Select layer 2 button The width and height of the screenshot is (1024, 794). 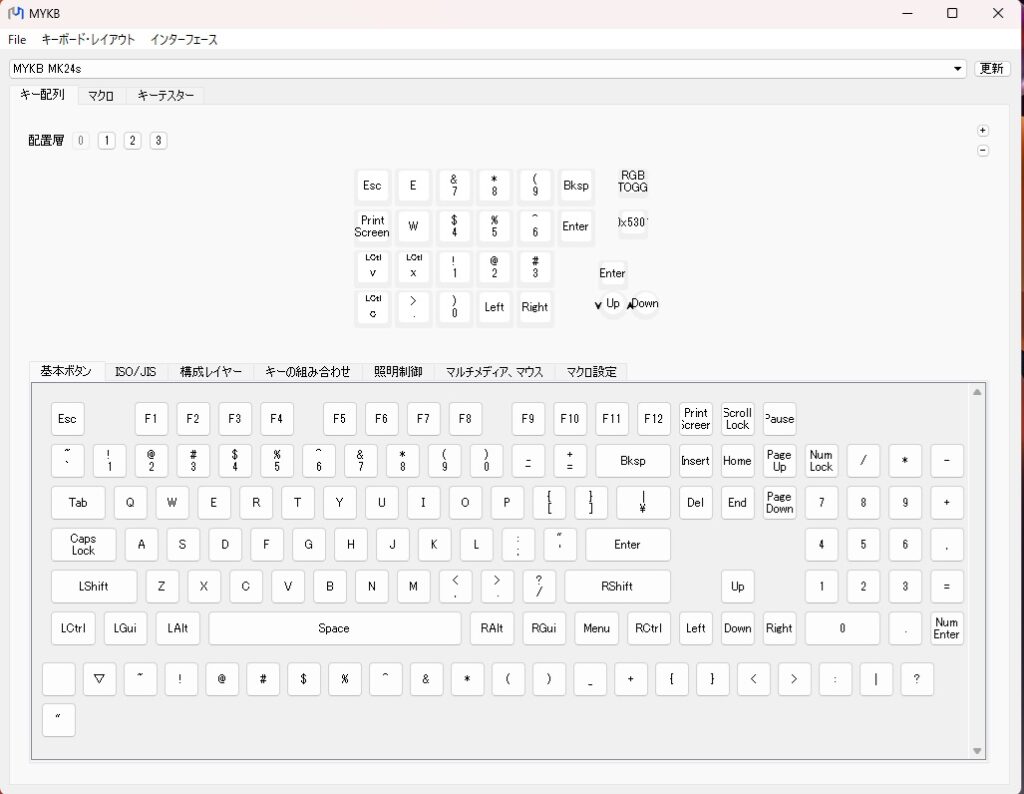(x=133, y=140)
